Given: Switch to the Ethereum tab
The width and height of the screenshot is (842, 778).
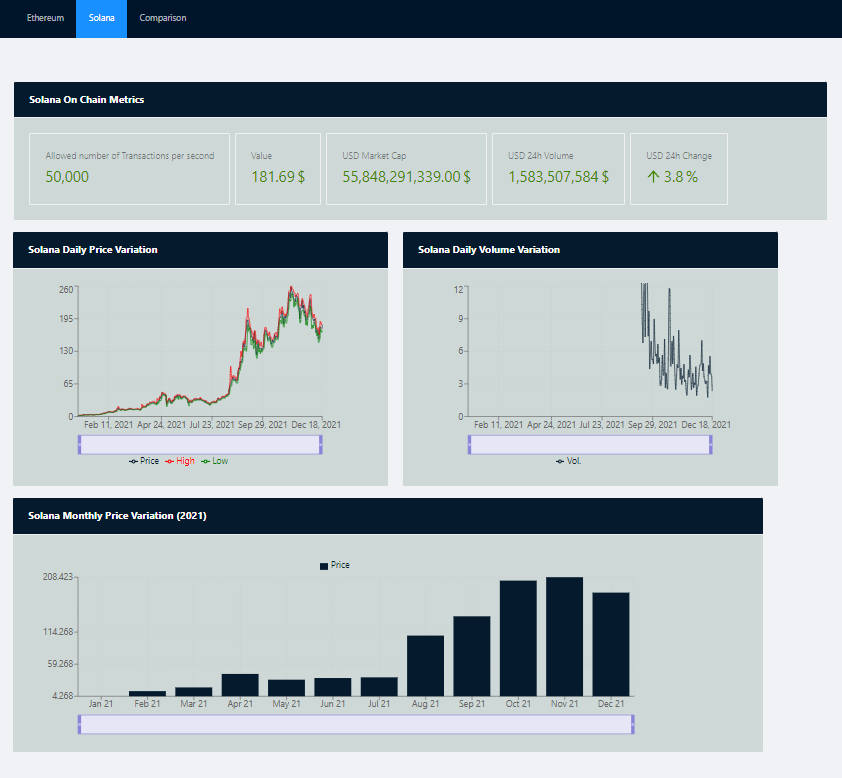Looking at the screenshot, I should 46,18.
